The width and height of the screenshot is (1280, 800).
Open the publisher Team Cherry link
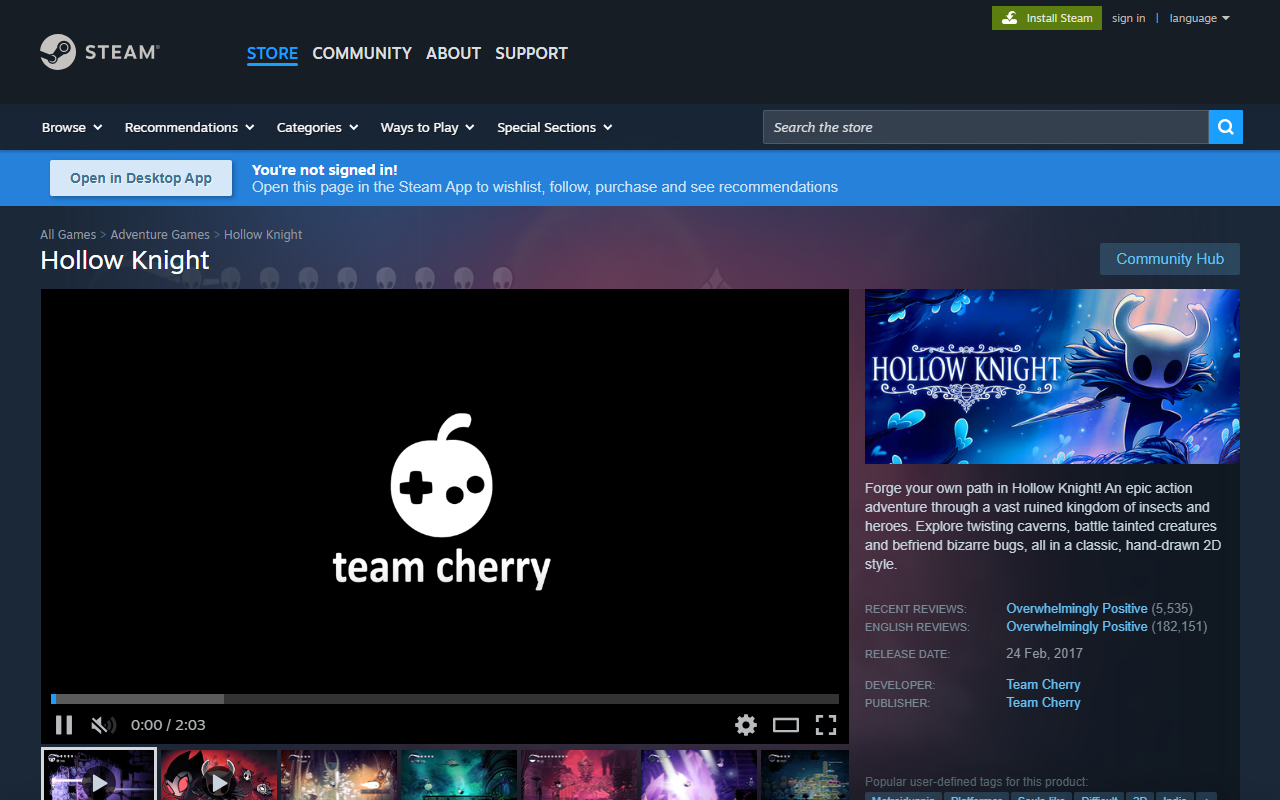pyautogui.click(x=1043, y=702)
